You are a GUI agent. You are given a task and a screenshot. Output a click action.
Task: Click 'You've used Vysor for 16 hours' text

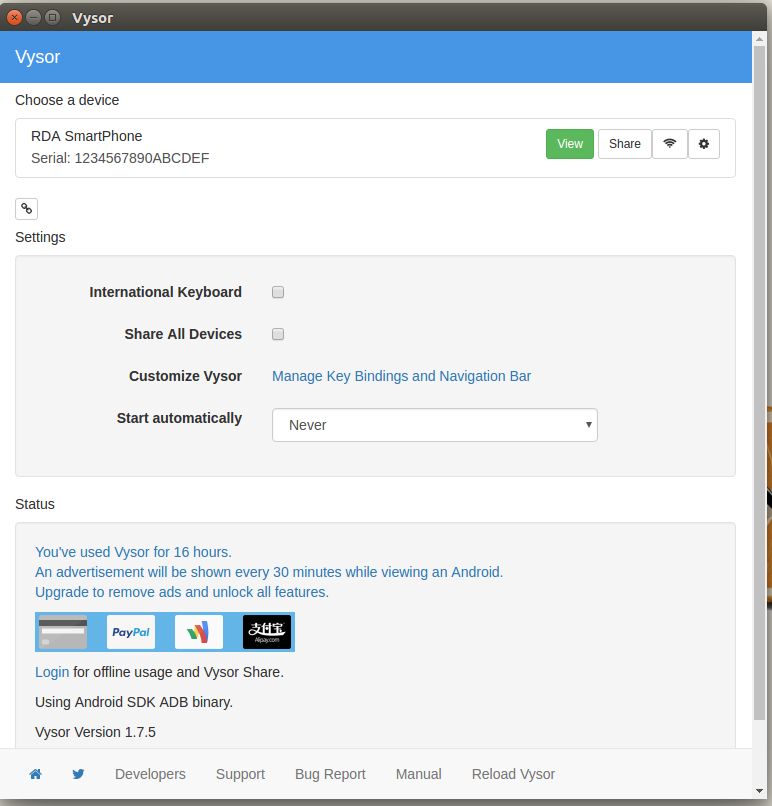134,552
